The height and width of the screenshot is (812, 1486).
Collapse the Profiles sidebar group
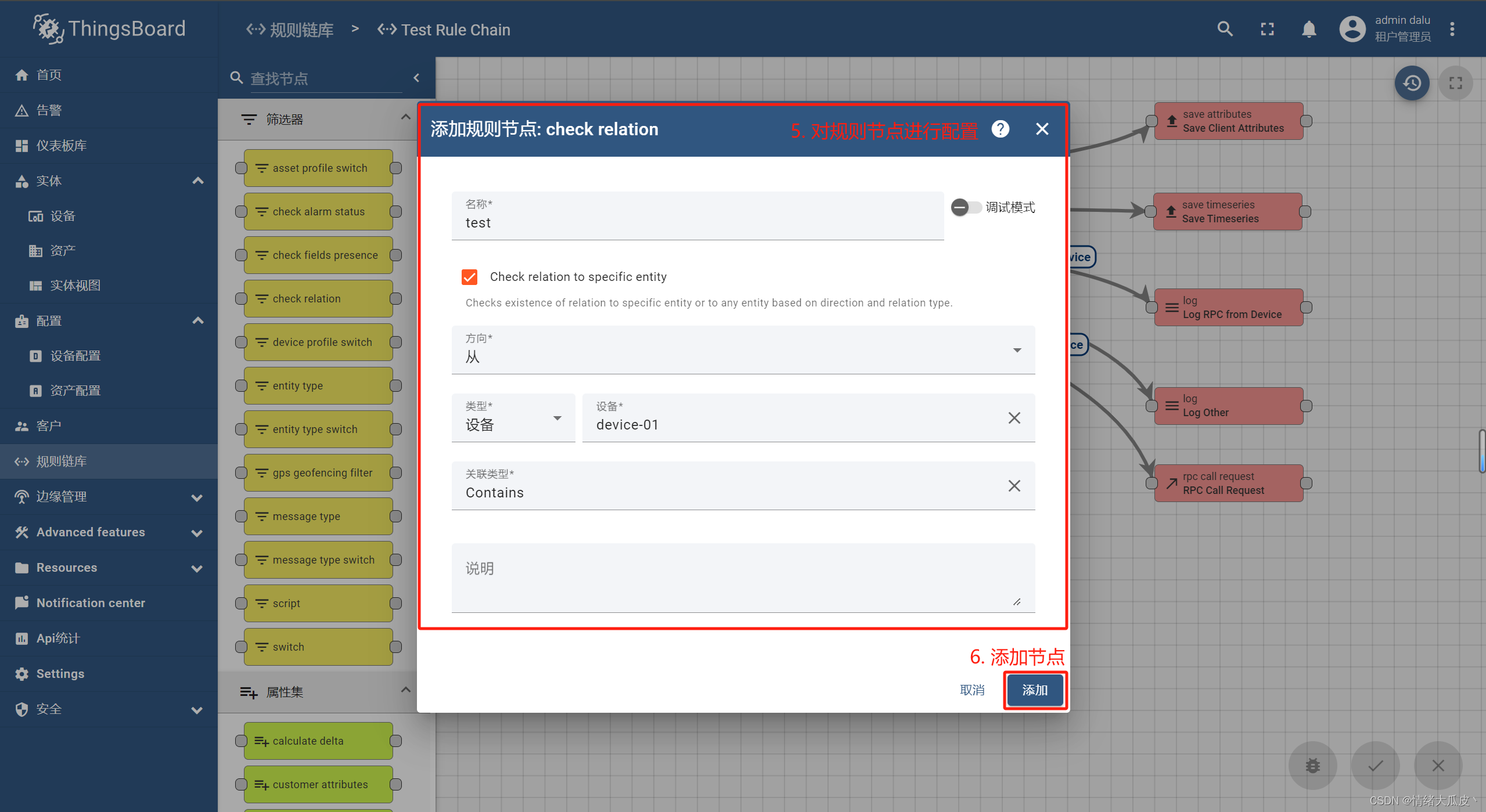[197, 321]
